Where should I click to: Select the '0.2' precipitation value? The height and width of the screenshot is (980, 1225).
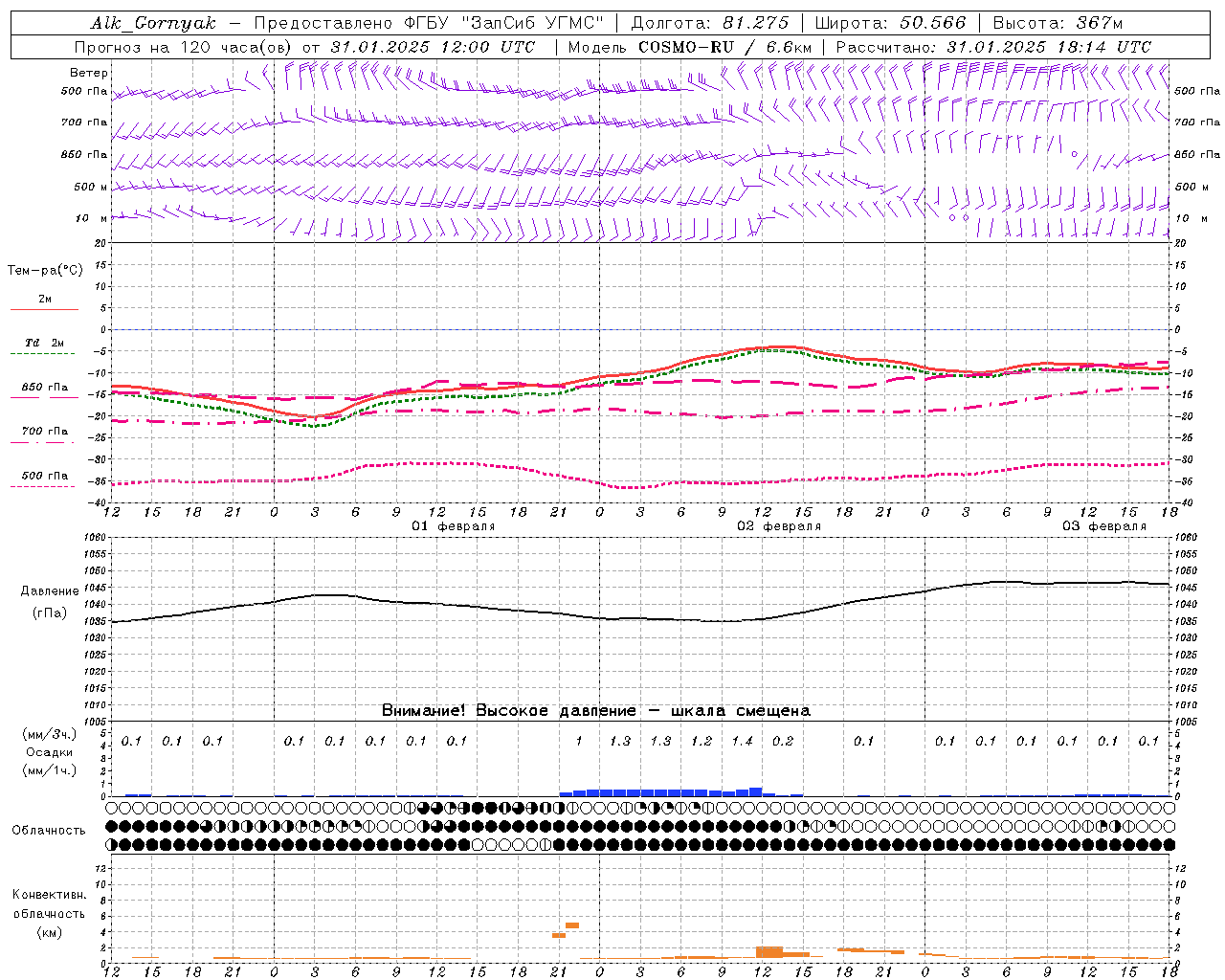[783, 741]
